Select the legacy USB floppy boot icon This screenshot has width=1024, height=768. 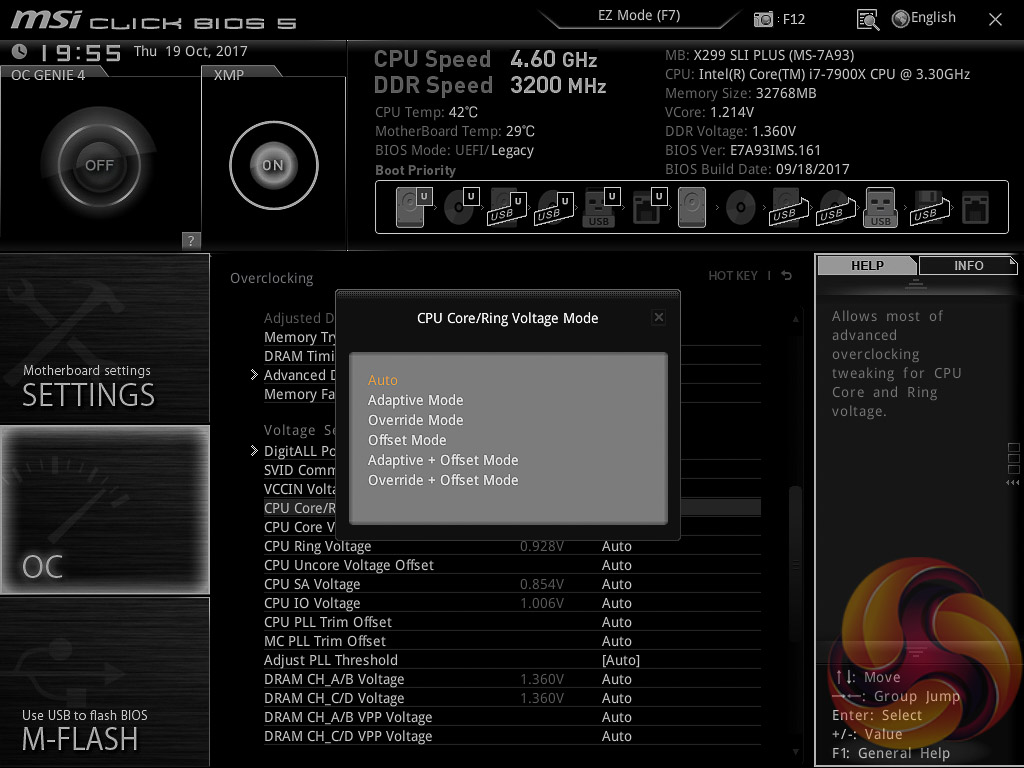(x=928, y=208)
